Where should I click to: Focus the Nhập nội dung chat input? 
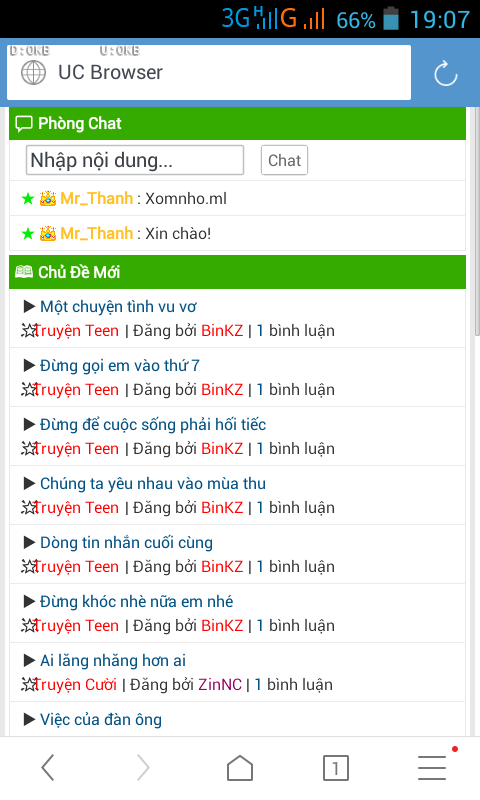[135, 160]
